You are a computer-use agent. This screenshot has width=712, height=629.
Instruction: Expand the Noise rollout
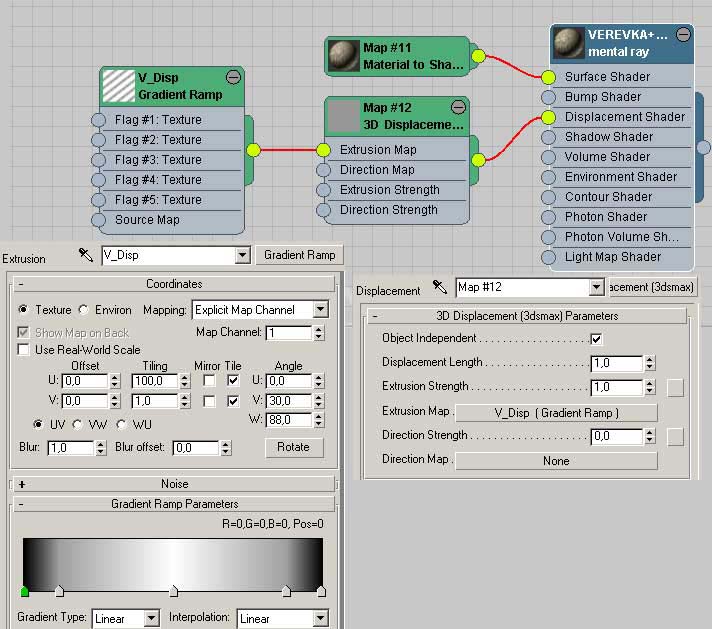[22, 484]
